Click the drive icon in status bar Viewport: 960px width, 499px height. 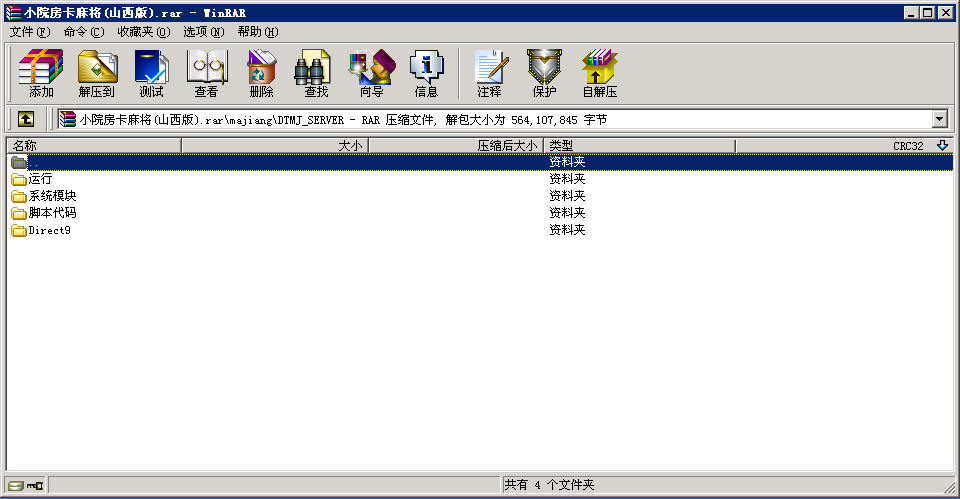pyautogui.click(x=18, y=485)
